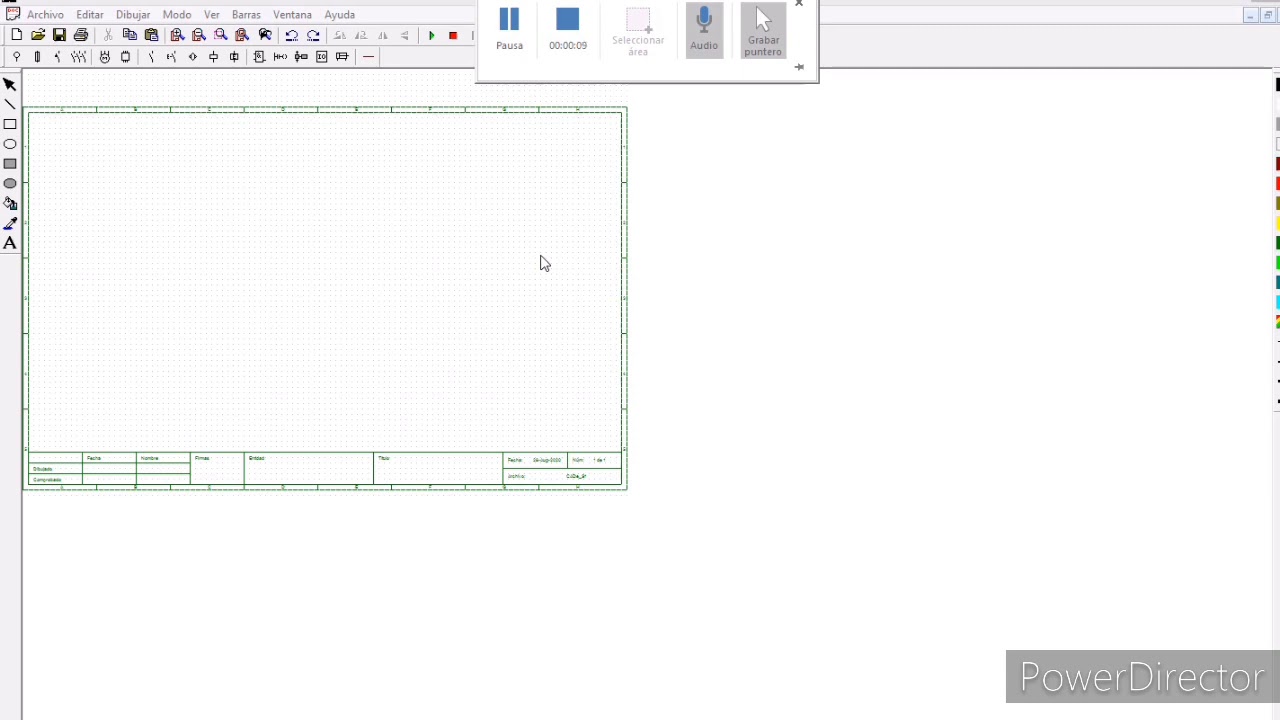The height and width of the screenshot is (720, 1280).
Task: Open the Archivo menu
Action: [x=45, y=15]
